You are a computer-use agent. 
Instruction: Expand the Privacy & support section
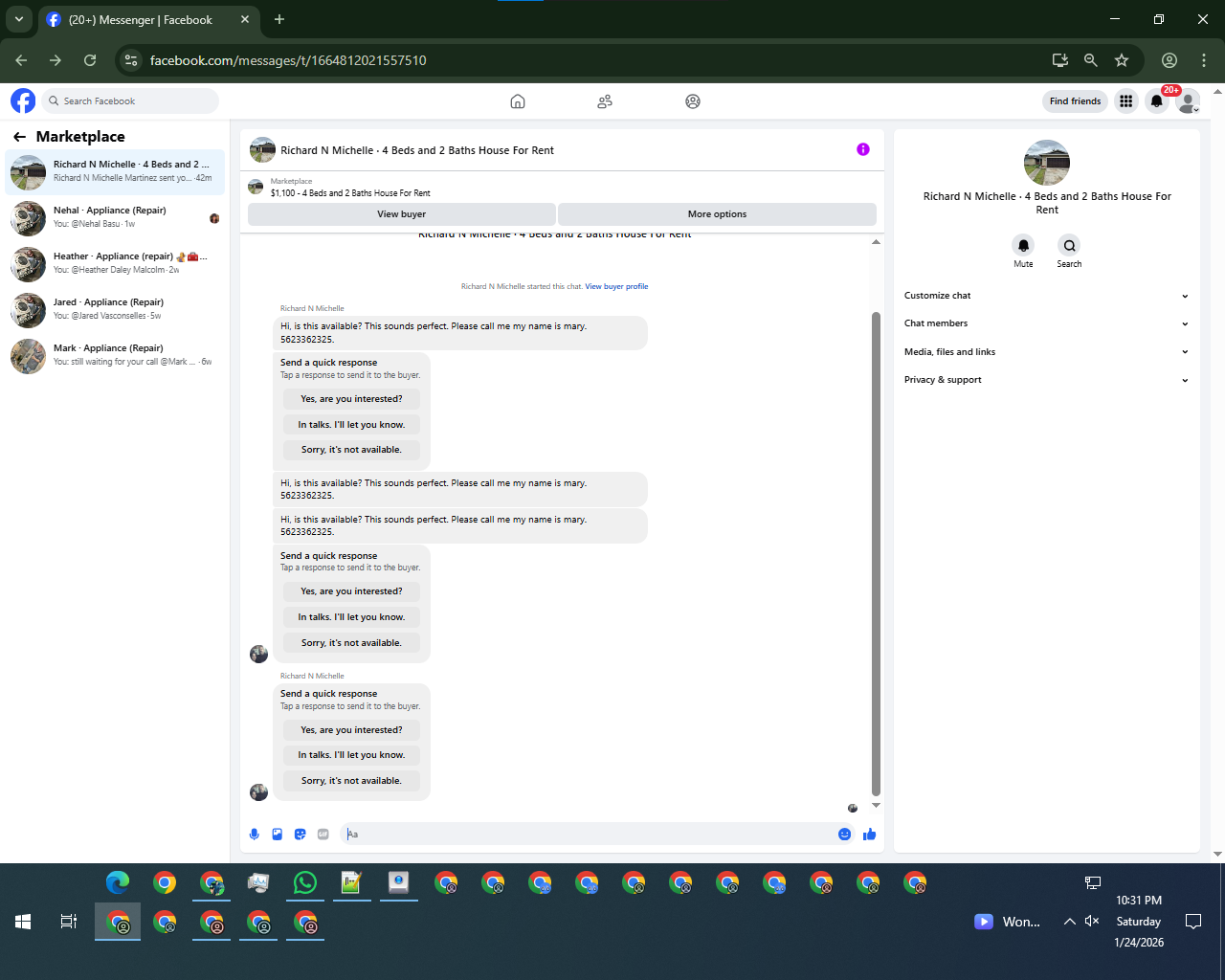[x=1046, y=380]
